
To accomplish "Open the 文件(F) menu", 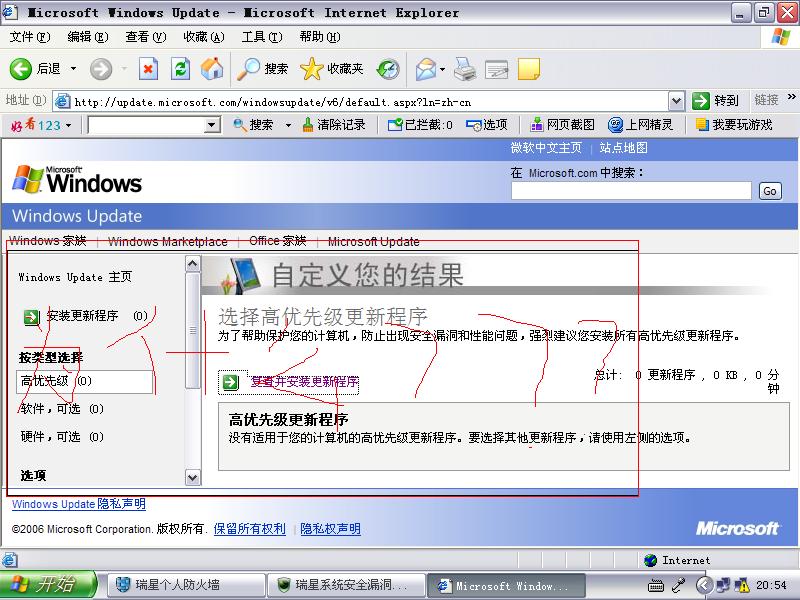I will tap(30, 37).
